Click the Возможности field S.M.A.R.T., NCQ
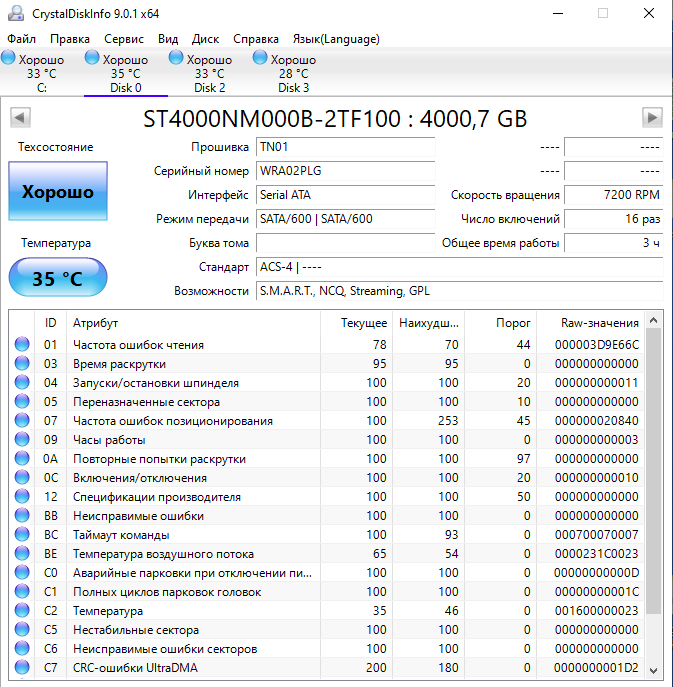 click(x=460, y=291)
